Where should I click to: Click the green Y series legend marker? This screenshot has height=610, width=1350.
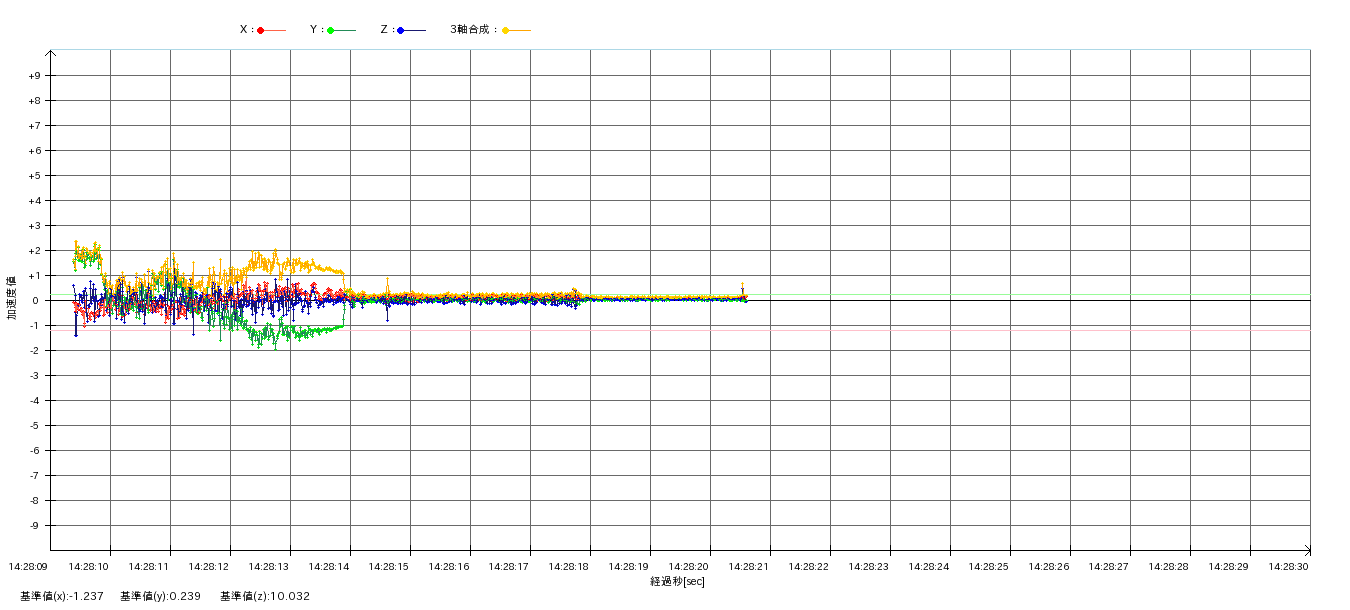pos(331,30)
